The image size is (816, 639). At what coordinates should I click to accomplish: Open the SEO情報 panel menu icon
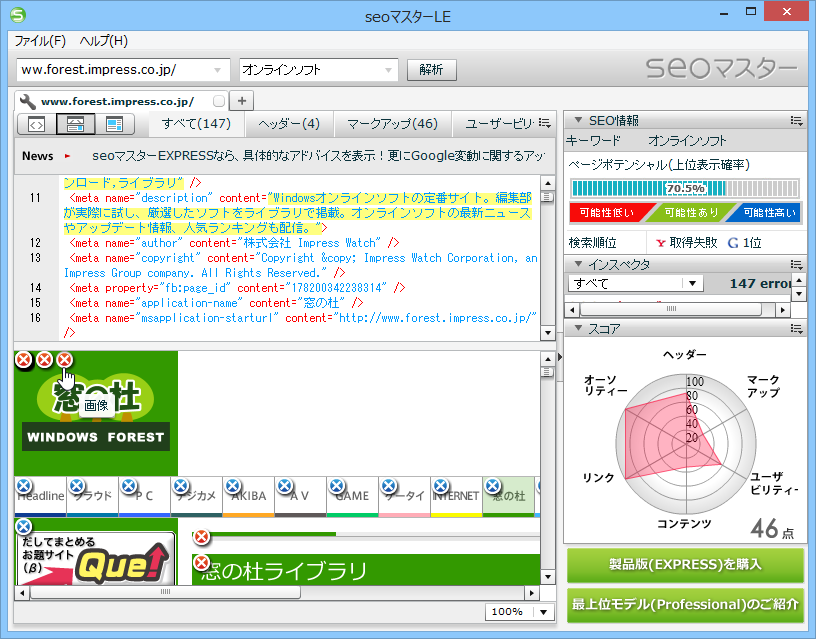click(x=795, y=122)
